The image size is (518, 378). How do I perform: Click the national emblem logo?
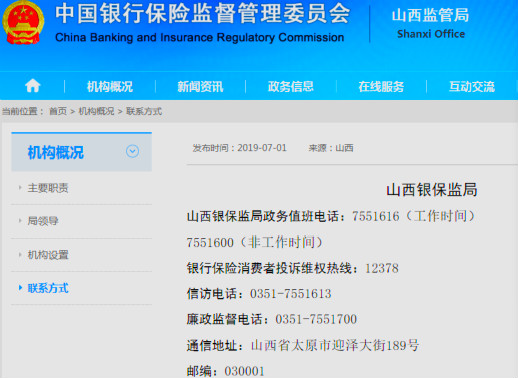(23, 23)
